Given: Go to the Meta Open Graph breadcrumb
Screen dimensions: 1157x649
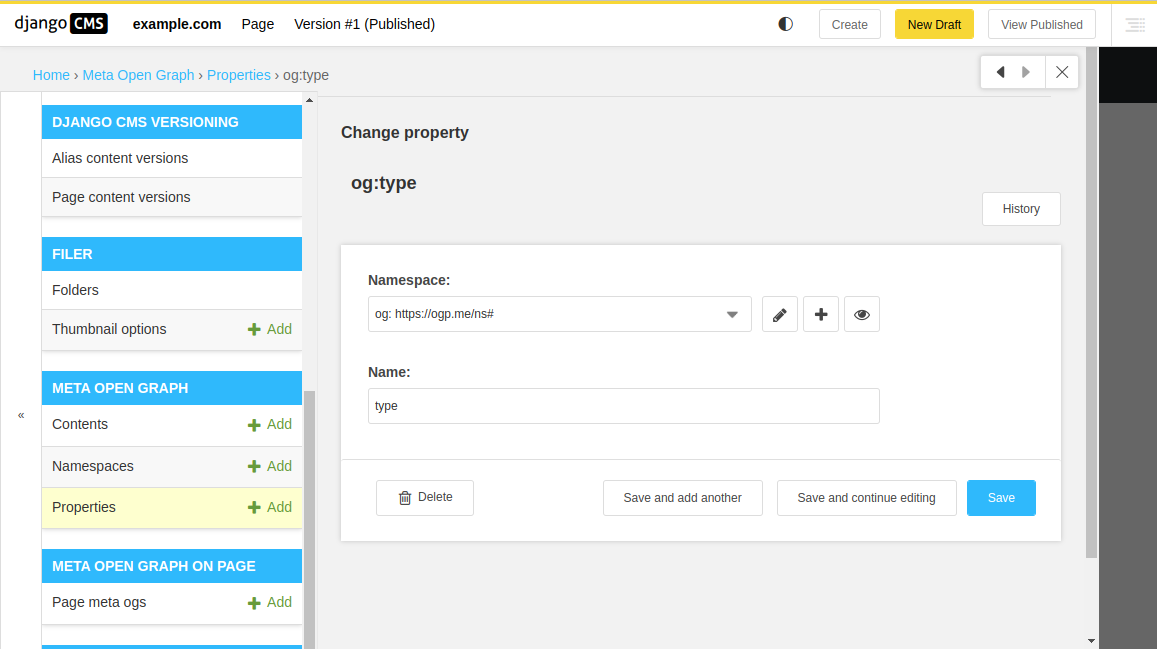Looking at the screenshot, I should click(138, 75).
